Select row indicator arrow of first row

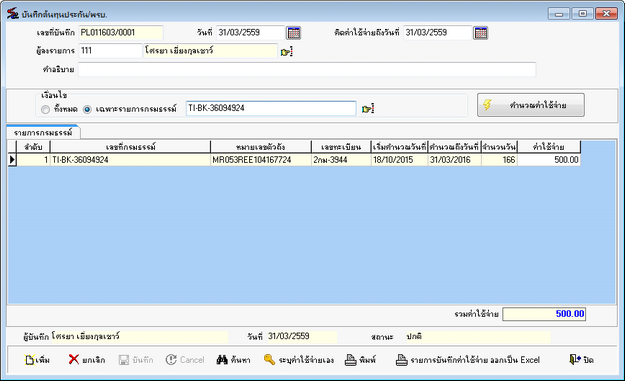pos(12,160)
